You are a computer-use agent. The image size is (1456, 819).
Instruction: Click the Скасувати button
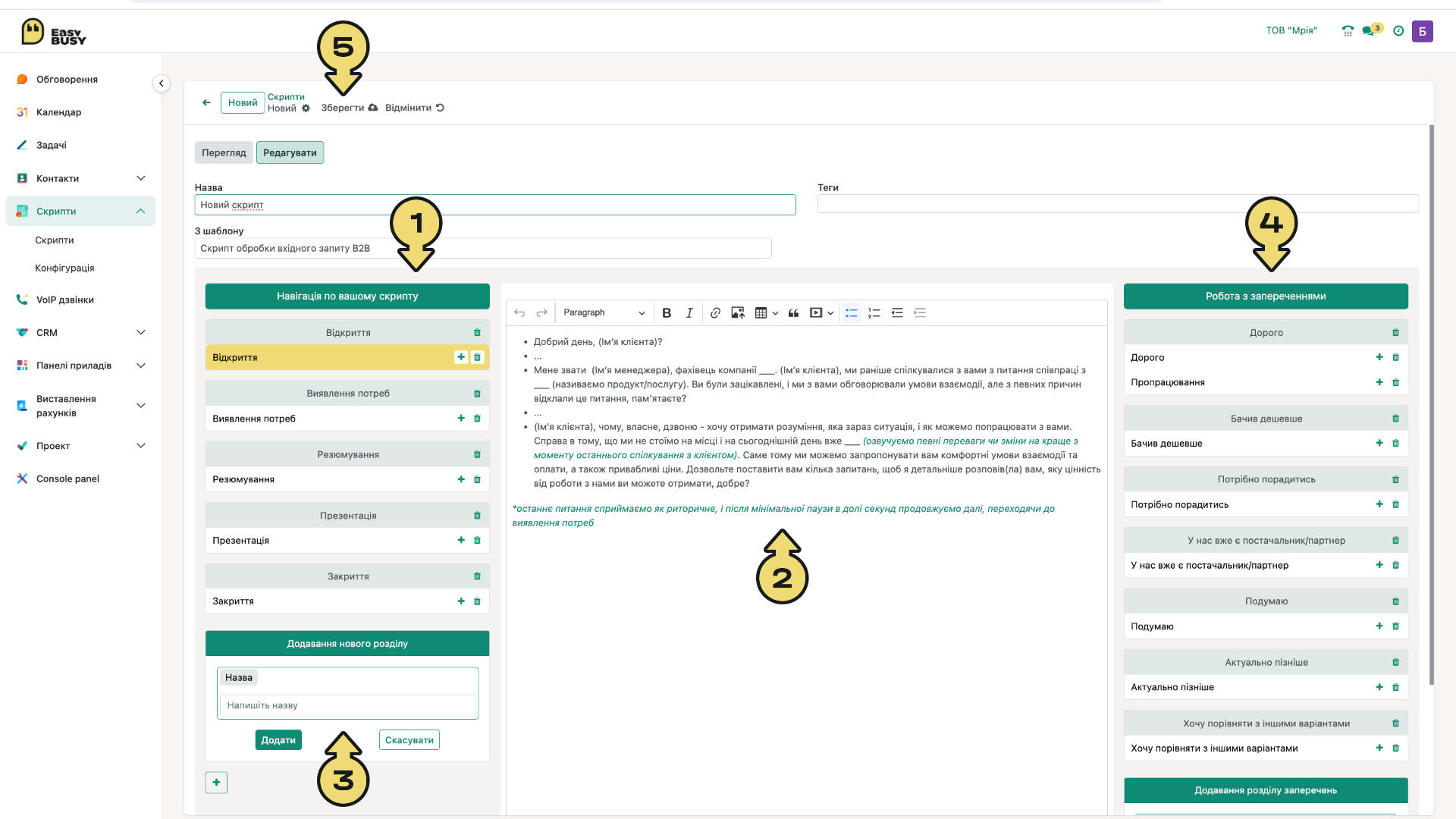(409, 740)
